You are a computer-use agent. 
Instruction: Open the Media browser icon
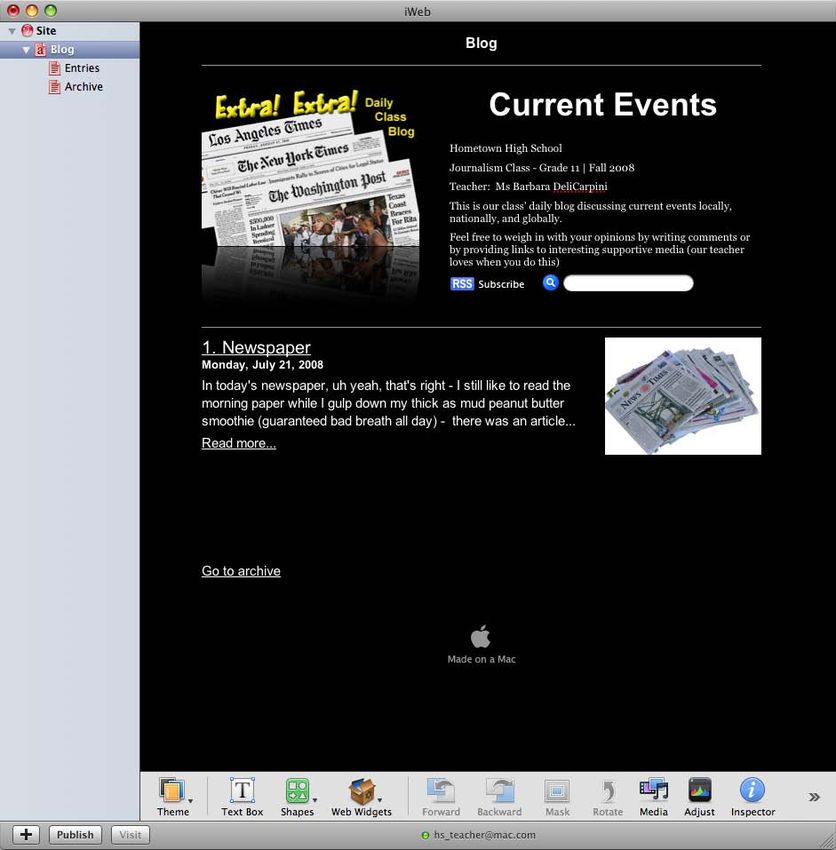tap(653, 790)
